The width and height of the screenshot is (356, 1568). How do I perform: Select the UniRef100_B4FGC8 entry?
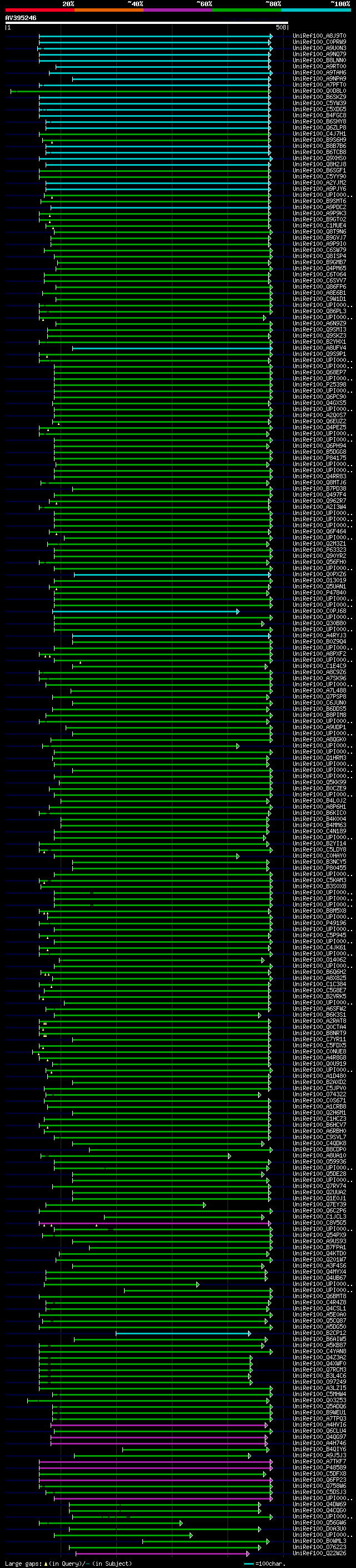point(319,115)
